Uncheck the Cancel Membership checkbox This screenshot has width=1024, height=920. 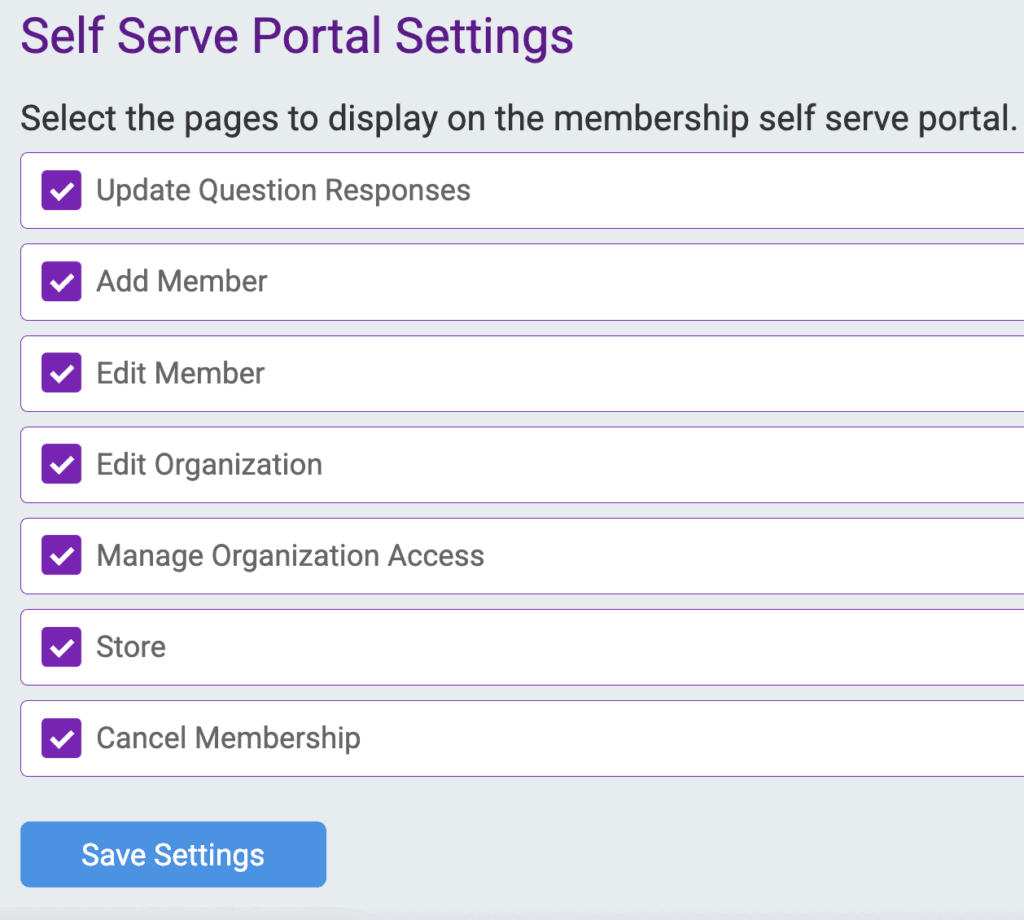pos(61,739)
